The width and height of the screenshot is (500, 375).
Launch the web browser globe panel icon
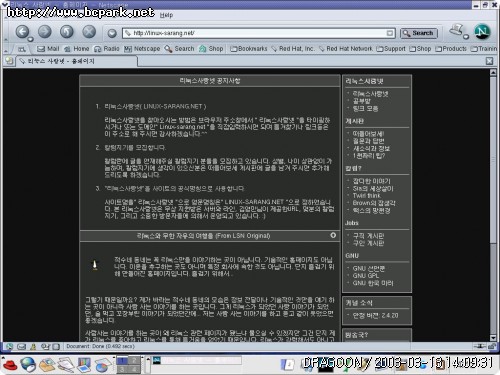[28, 365]
